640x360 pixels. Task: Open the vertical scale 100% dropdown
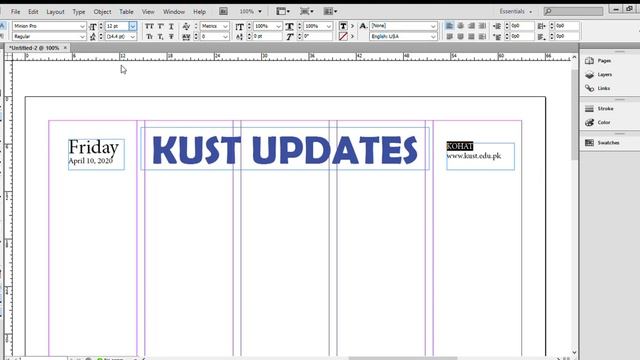click(x=267, y=26)
